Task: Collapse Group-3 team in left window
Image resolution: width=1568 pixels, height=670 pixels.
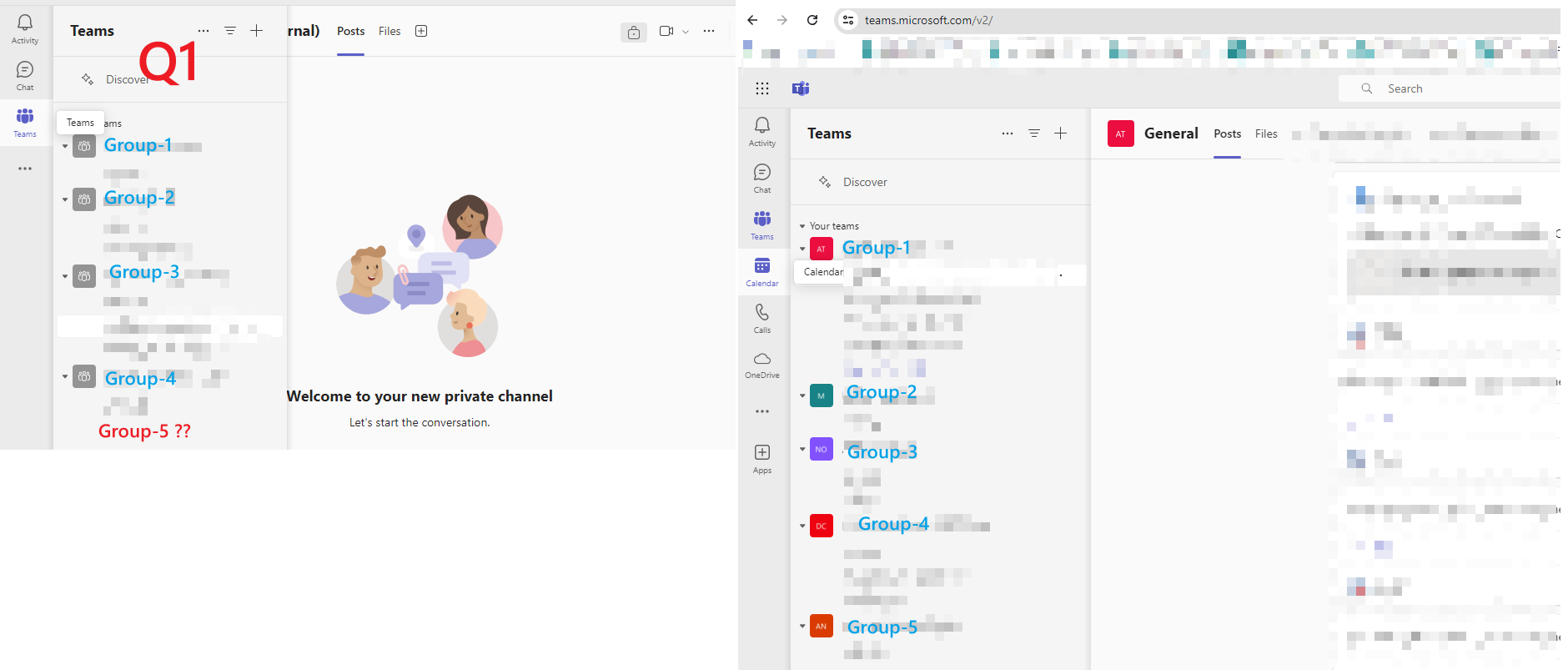Action: pyautogui.click(x=65, y=276)
